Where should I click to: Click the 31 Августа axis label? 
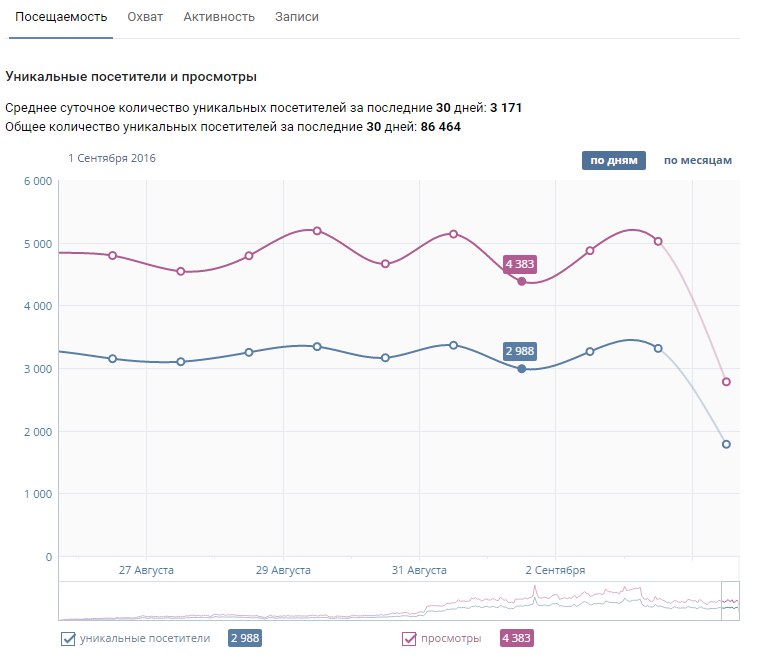(419, 570)
